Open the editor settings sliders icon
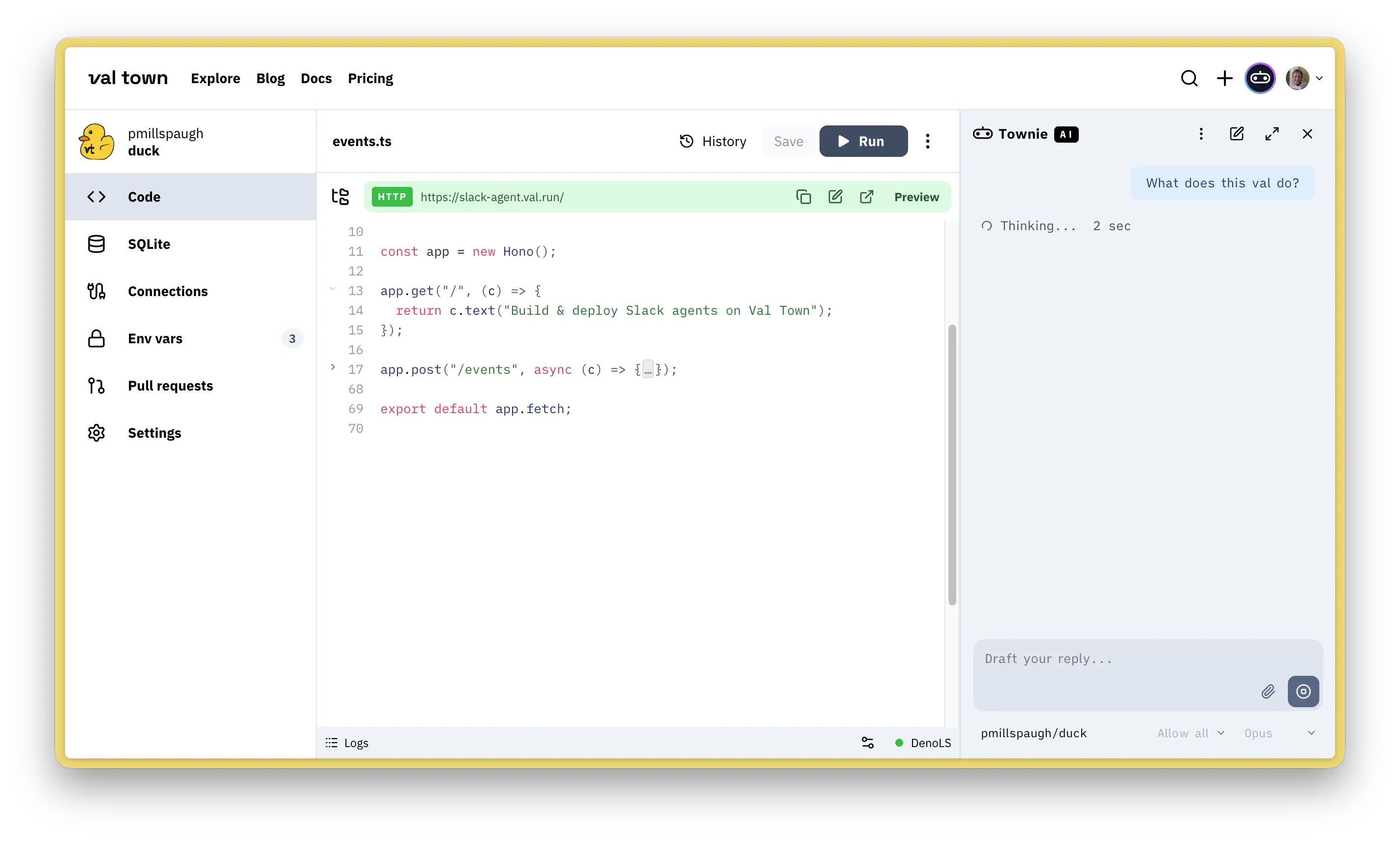The image size is (1400, 841). (867, 743)
